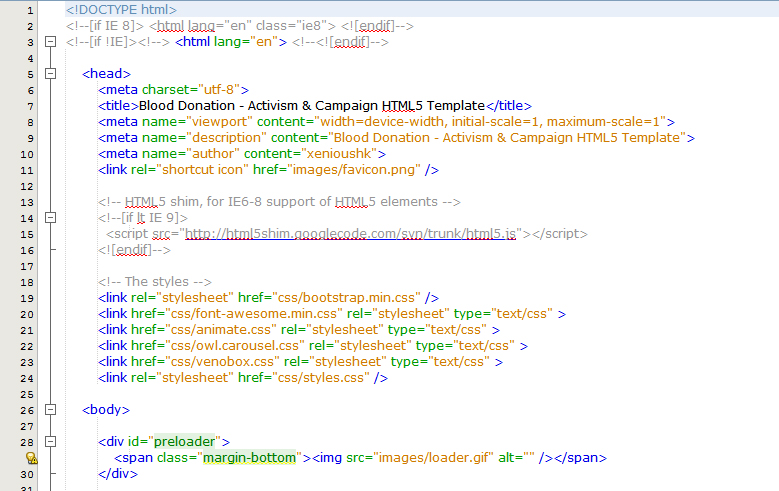
Task: Click the html lang="en" tag on line 3
Action: (231, 42)
